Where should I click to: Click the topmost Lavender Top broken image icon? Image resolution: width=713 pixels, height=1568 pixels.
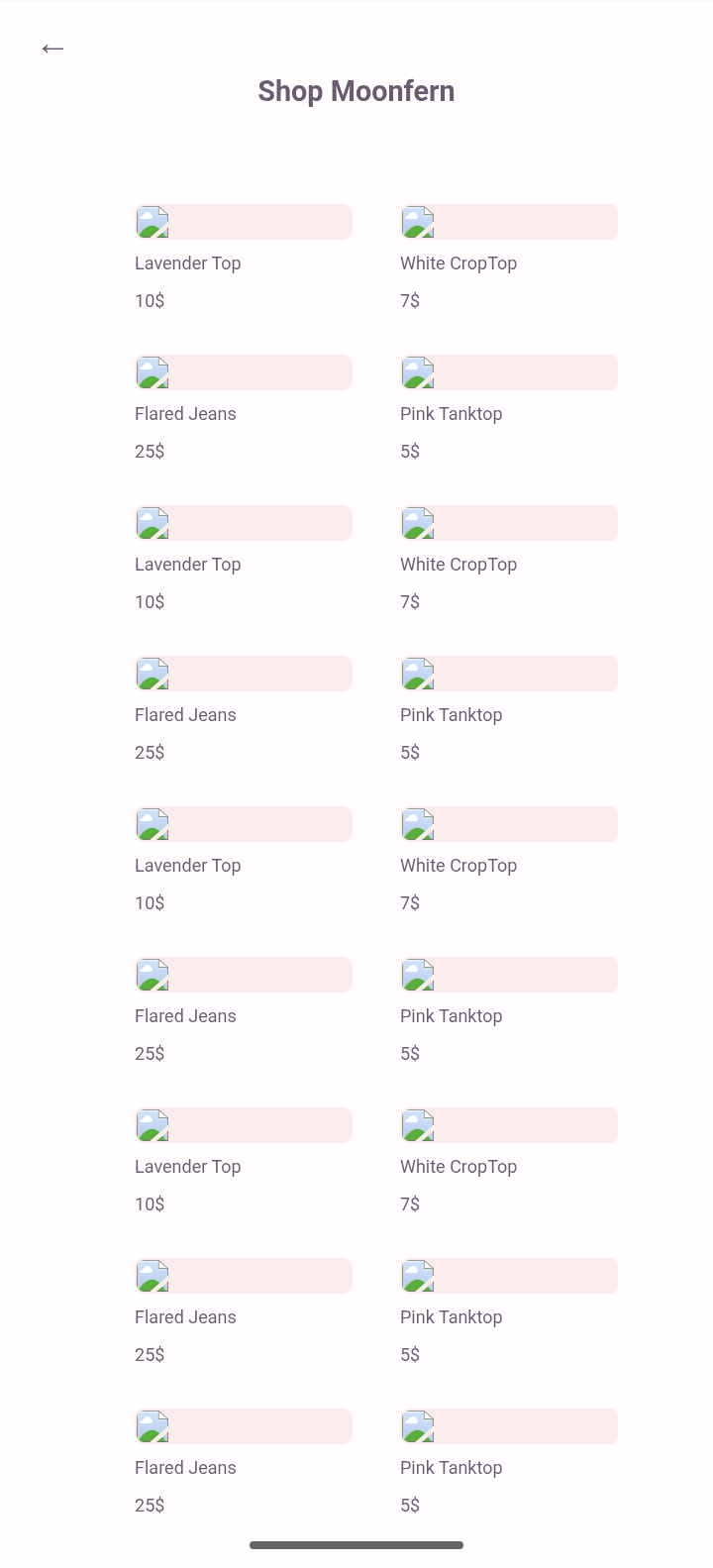click(x=153, y=223)
